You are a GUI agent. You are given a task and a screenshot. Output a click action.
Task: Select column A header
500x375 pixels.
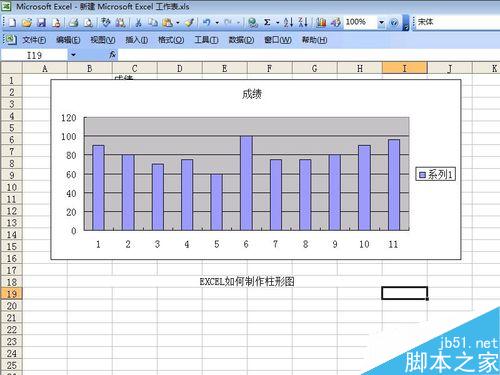(45, 68)
